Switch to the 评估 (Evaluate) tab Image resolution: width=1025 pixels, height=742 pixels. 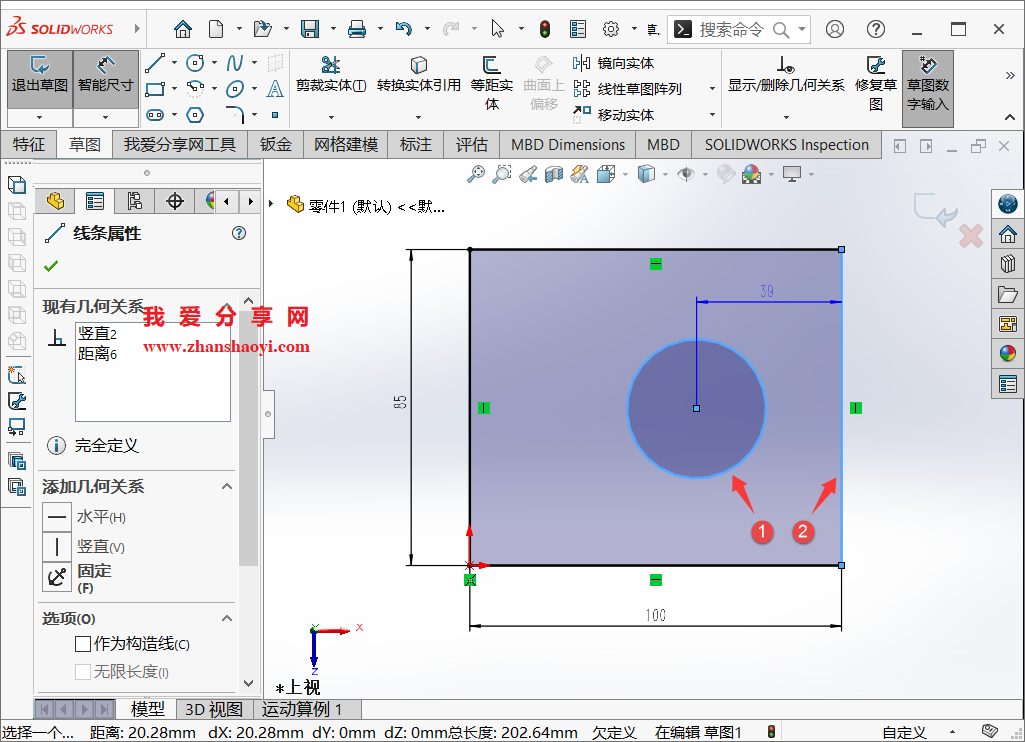(471, 144)
